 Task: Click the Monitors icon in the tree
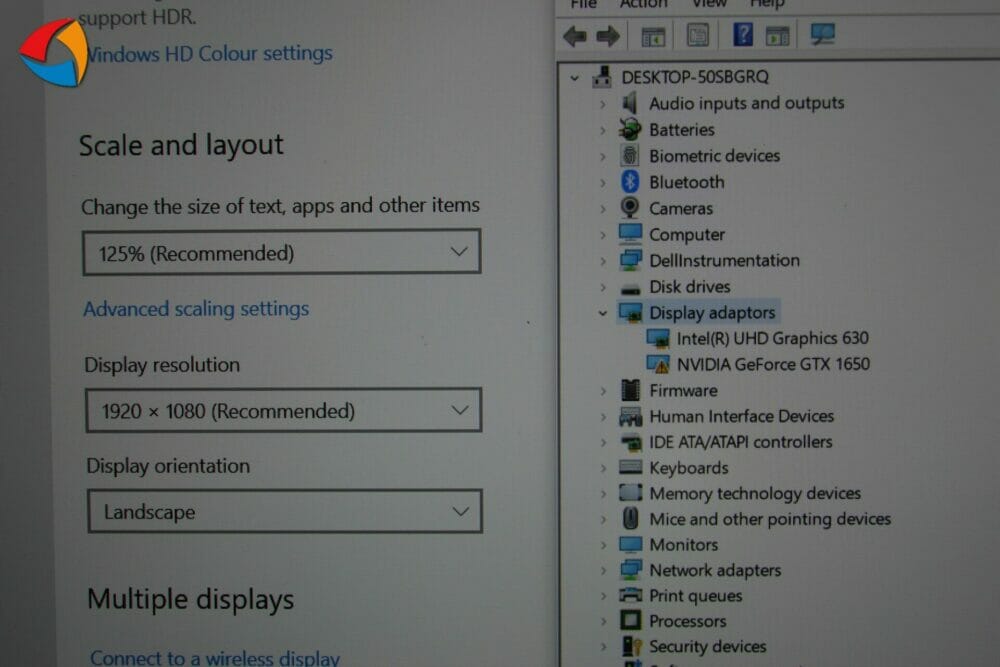click(x=631, y=544)
